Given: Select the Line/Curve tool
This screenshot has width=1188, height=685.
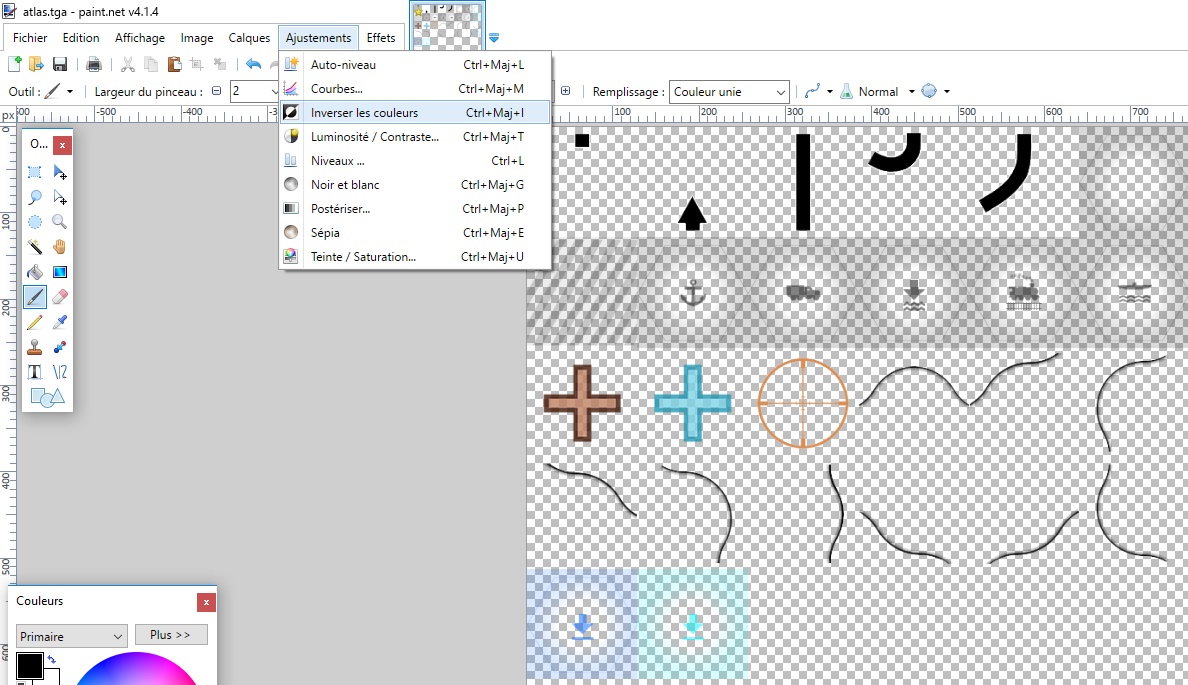Looking at the screenshot, I should click(x=60, y=371).
